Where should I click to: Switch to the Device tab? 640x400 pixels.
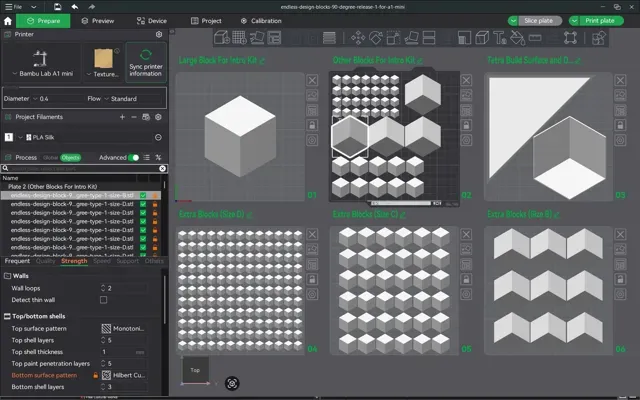[152, 21]
